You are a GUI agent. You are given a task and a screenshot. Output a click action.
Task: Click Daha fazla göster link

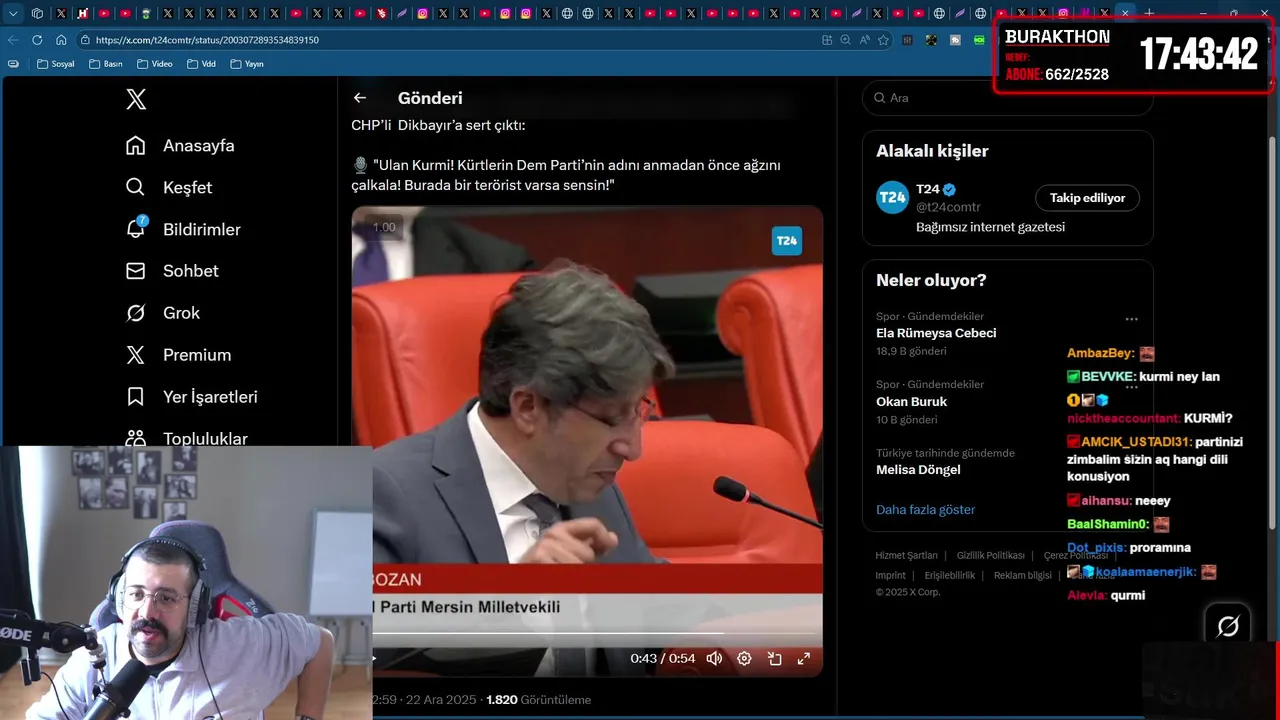925,510
